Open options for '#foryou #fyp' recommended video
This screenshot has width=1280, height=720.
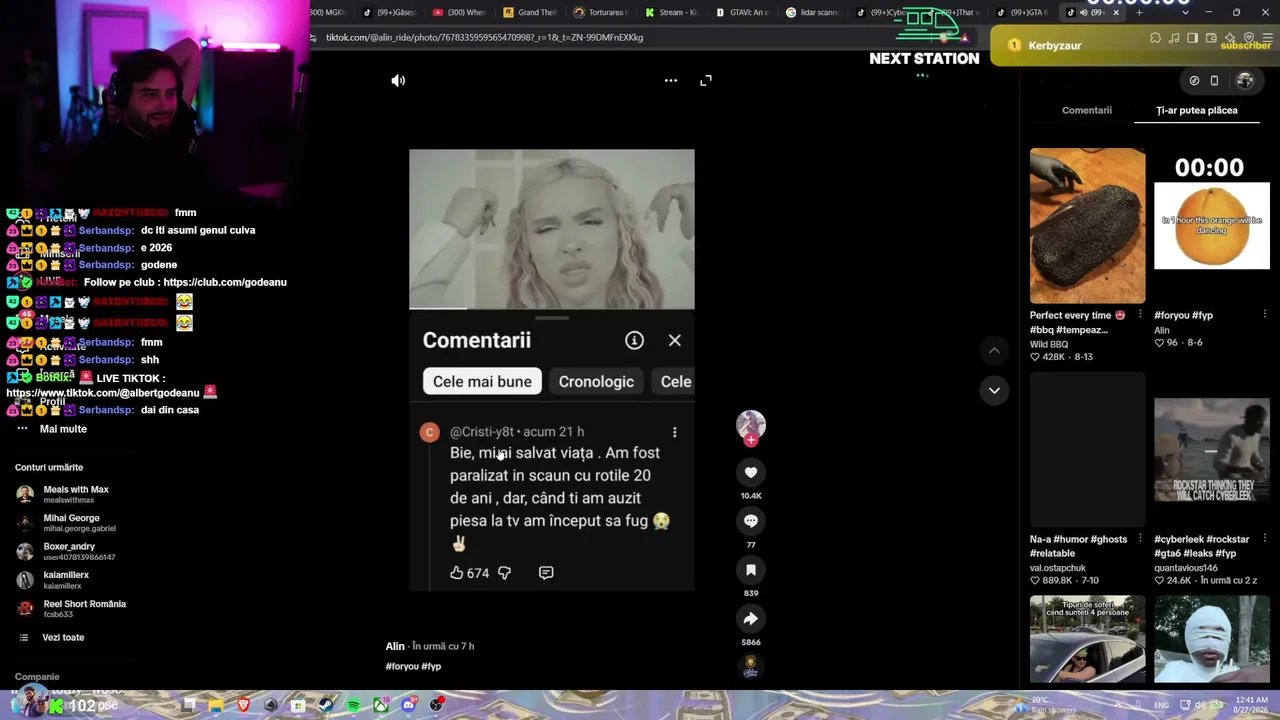1264,315
